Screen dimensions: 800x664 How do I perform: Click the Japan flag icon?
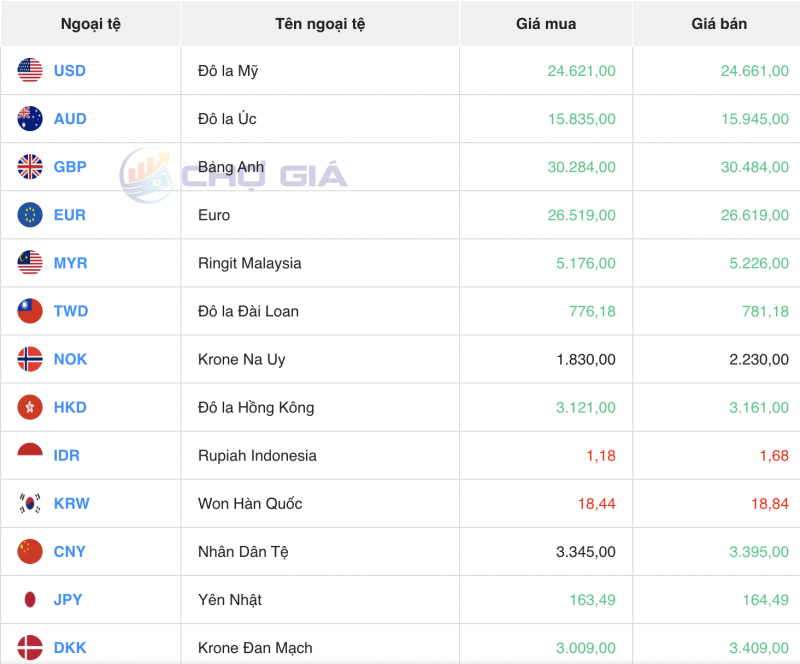[x=30, y=599]
